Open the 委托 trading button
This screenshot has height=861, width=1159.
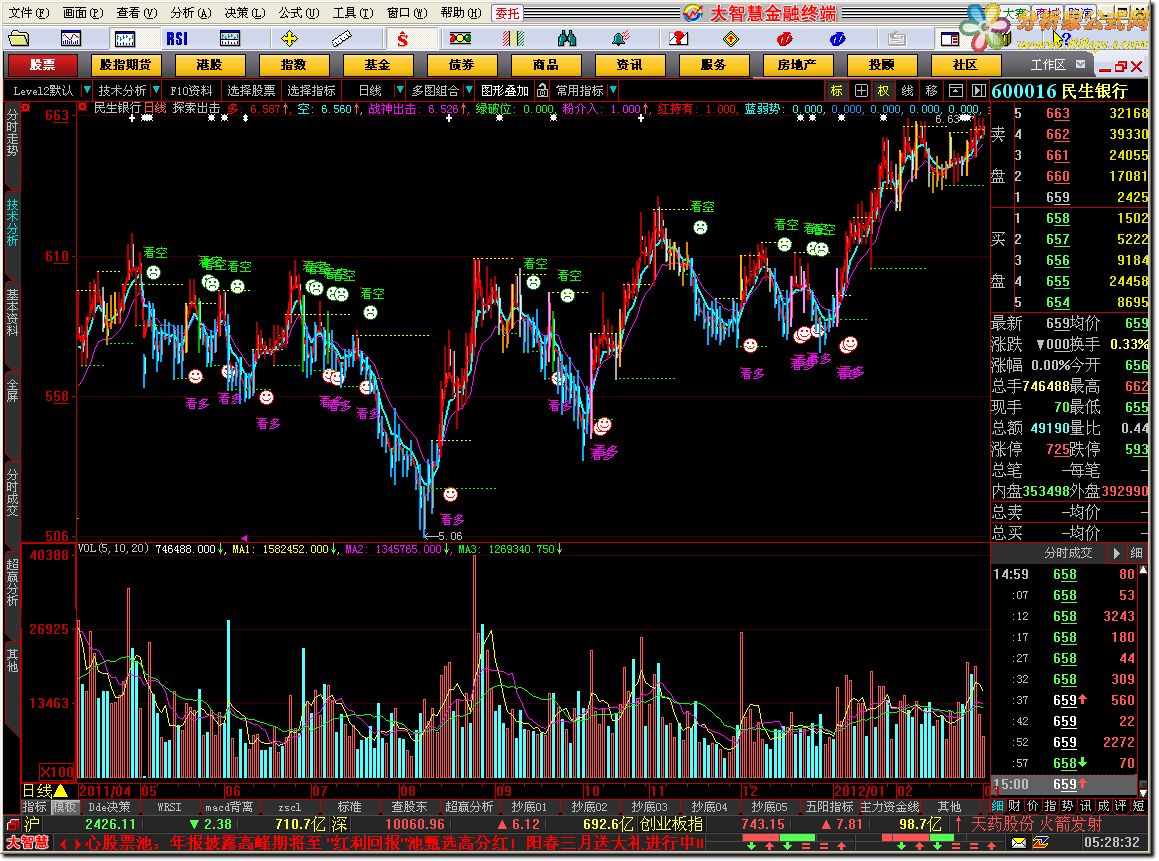[508, 13]
